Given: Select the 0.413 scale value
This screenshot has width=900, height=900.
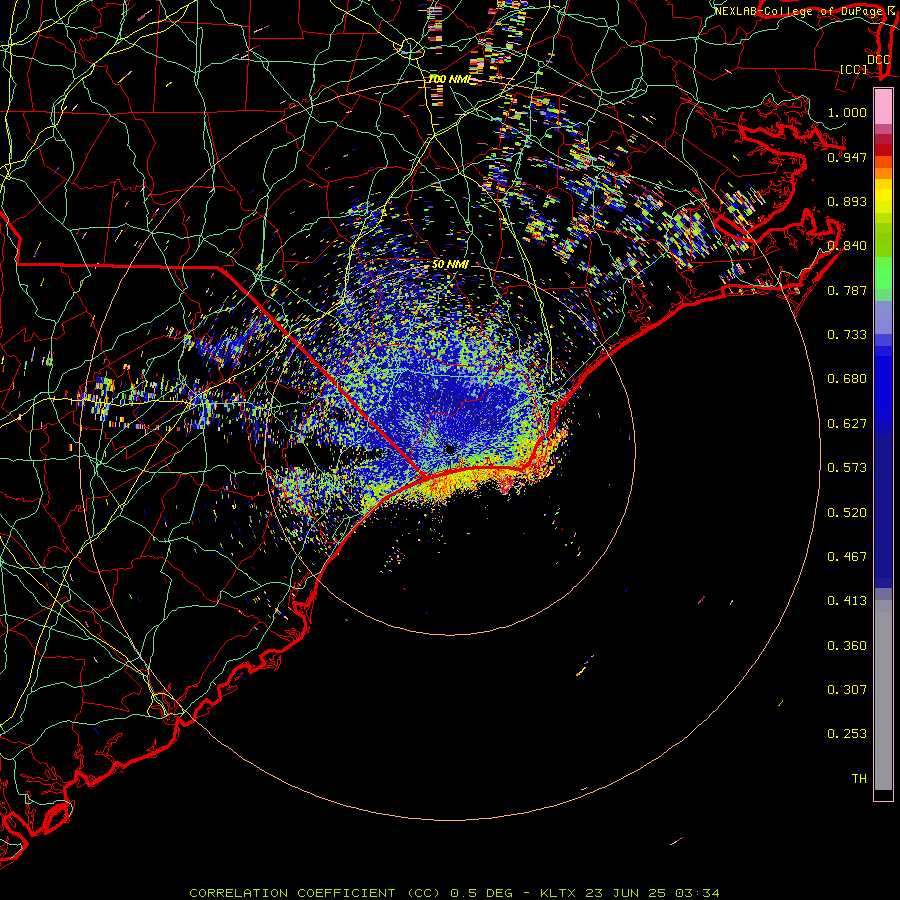Looking at the screenshot, I should (x=847, y=601).
